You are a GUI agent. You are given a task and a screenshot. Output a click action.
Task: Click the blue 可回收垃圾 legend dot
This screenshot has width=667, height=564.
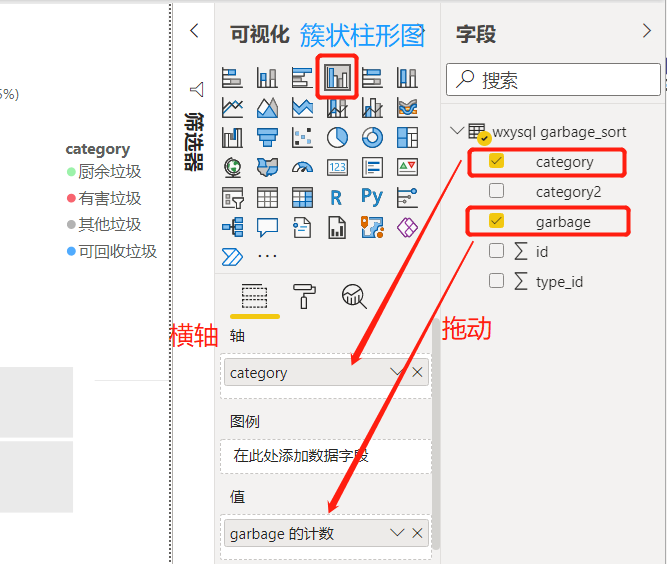click(x=71, y=251)
